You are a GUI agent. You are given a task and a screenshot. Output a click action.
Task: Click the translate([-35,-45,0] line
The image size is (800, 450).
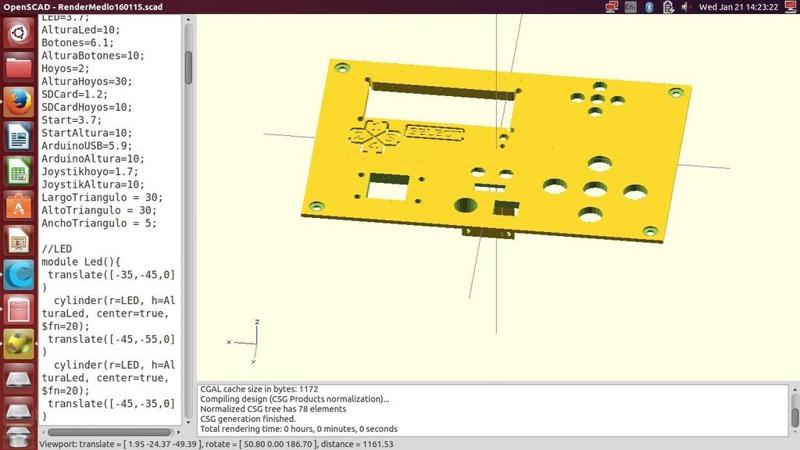coord(111,274)
